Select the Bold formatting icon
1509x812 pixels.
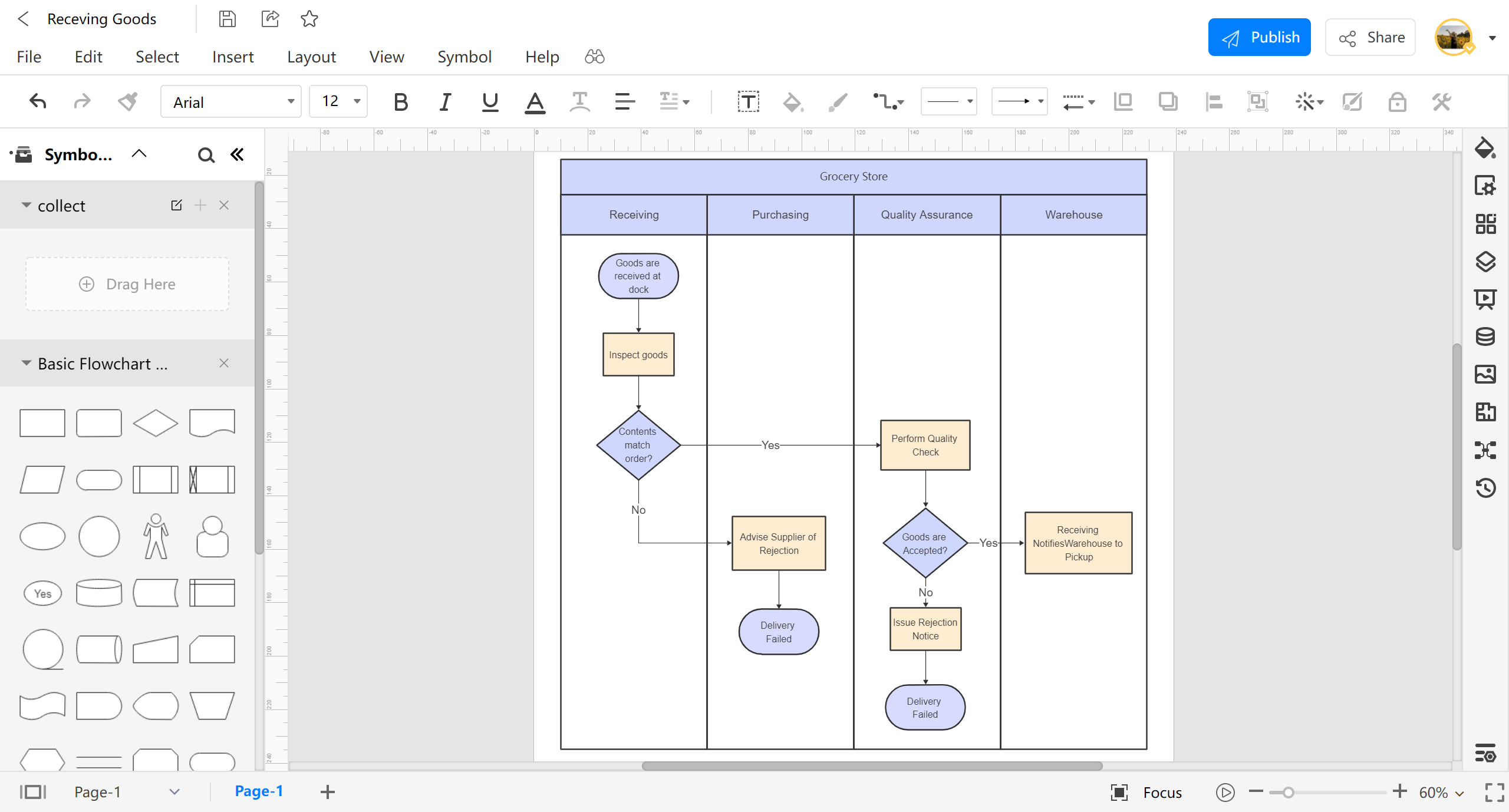[400, 102]
